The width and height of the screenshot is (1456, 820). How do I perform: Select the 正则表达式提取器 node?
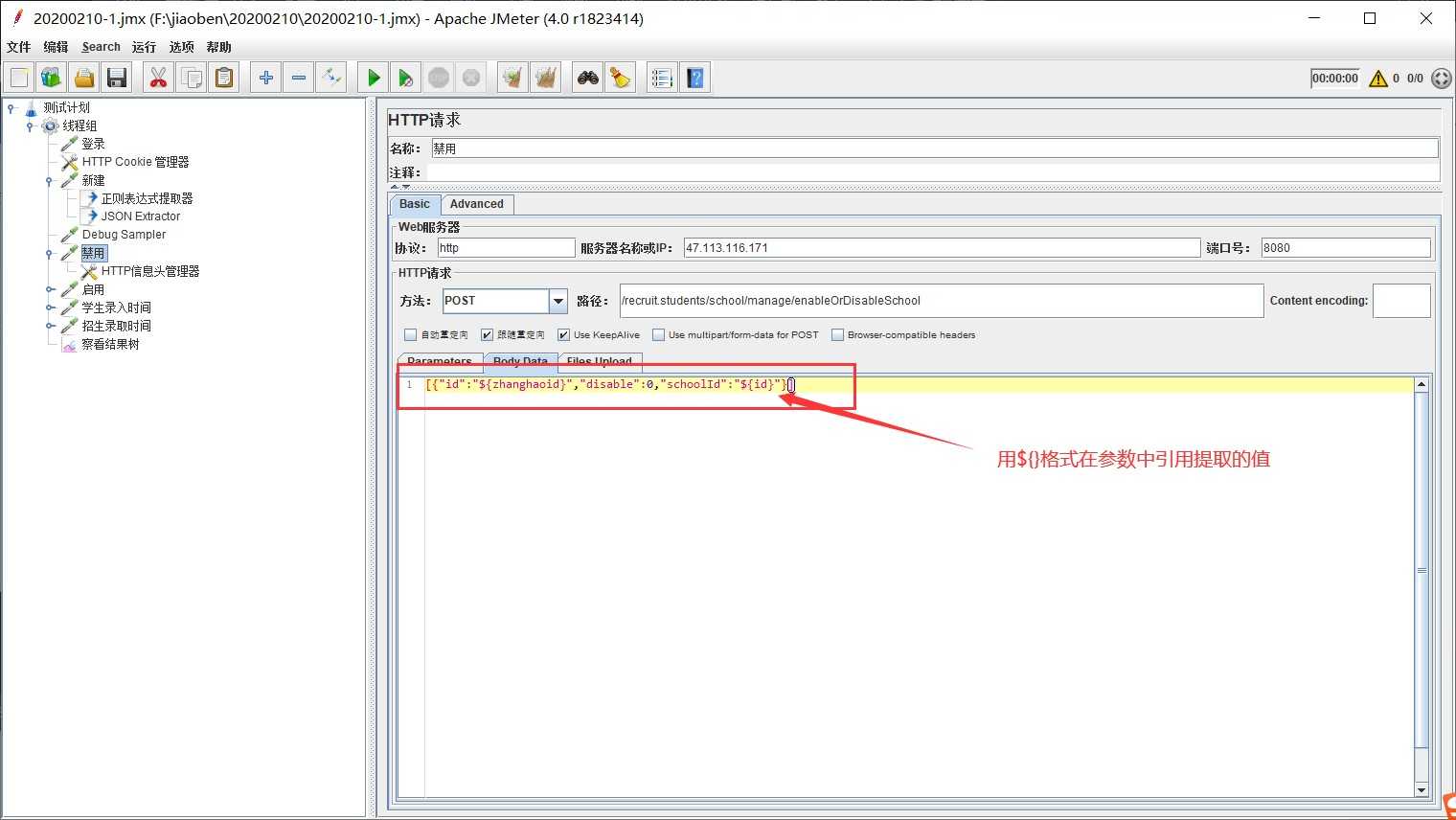[x=147, y=198]
